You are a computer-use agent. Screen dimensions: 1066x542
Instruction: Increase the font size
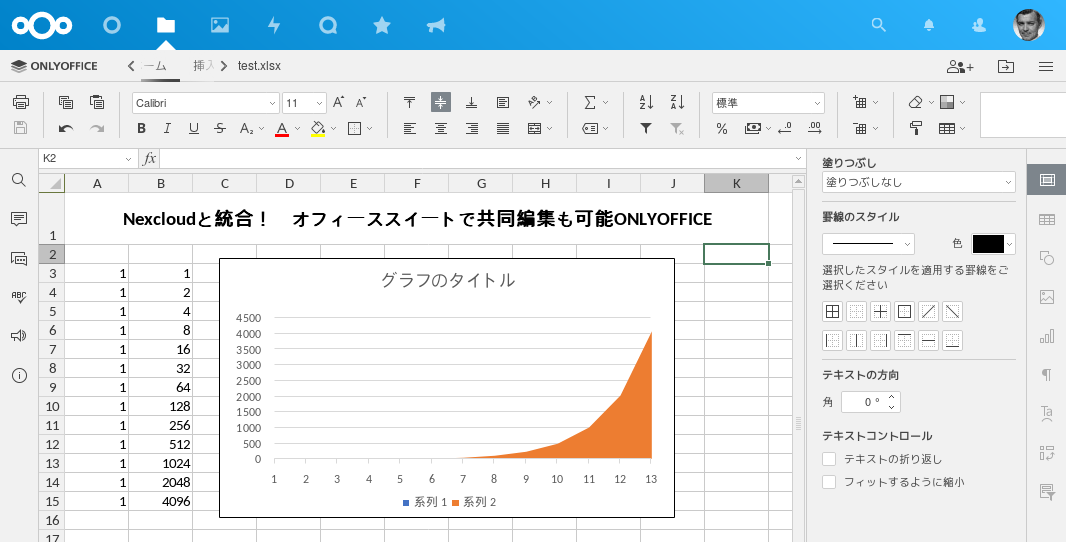click(338, 102)
